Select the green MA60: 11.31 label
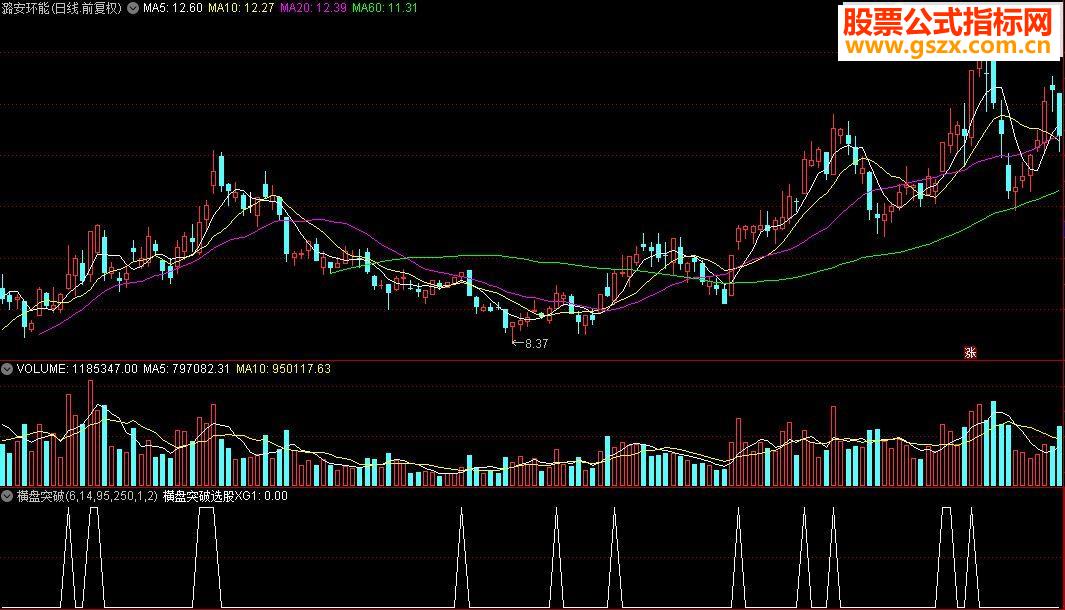 (x=384, y=8)
